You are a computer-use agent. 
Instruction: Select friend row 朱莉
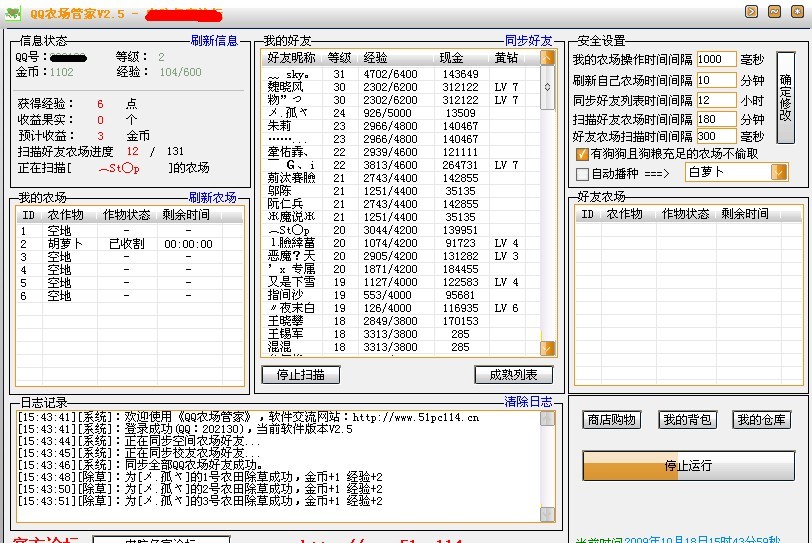[x=401, y=126]
